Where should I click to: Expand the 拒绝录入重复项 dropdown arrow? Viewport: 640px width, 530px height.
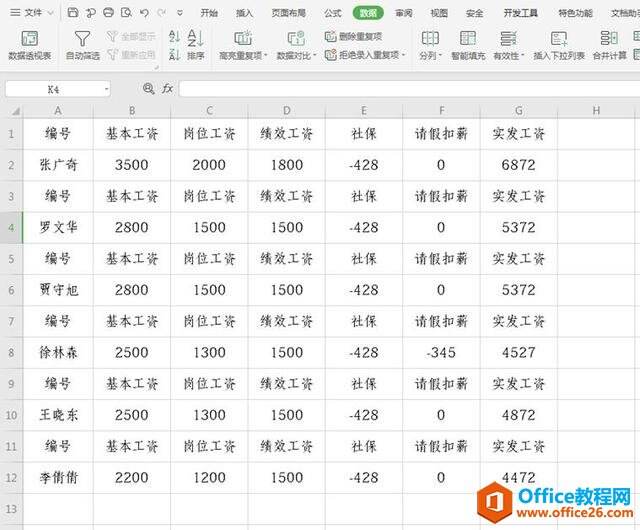404,55
